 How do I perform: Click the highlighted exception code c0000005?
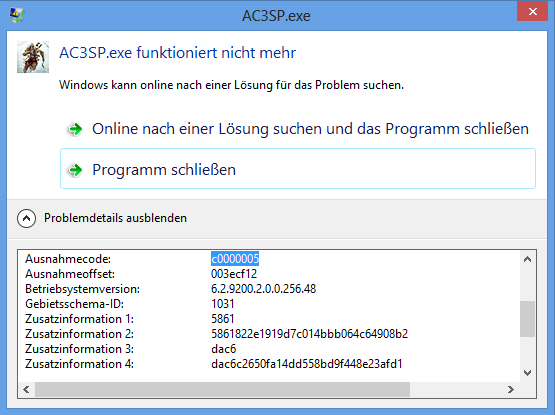[235, 258]
